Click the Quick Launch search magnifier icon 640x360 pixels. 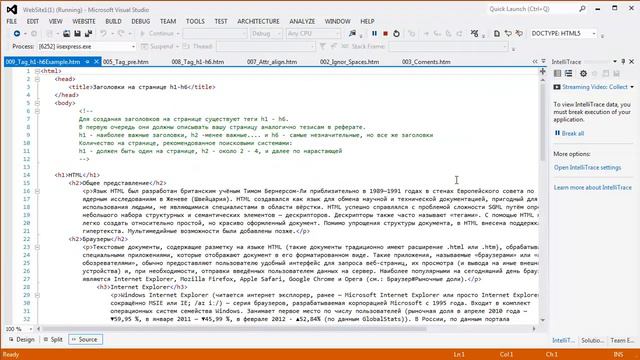point(582,9)
